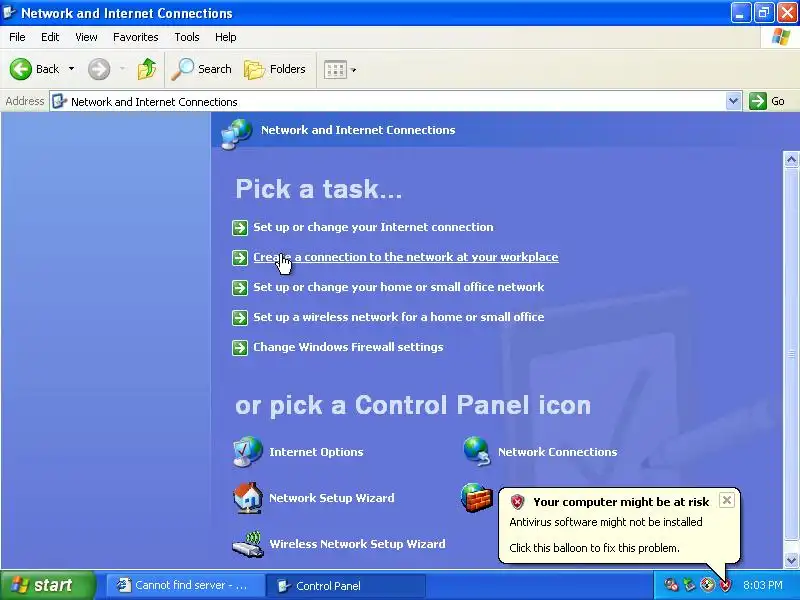Open the Windows Start menu
Viewport: 800px width, 600px height.
point(48,585)
